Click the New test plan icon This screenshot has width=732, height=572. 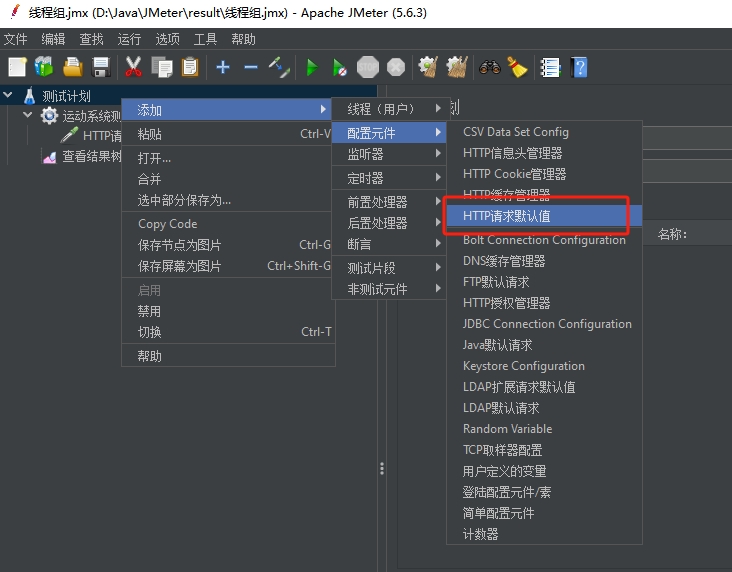(17, 67)
